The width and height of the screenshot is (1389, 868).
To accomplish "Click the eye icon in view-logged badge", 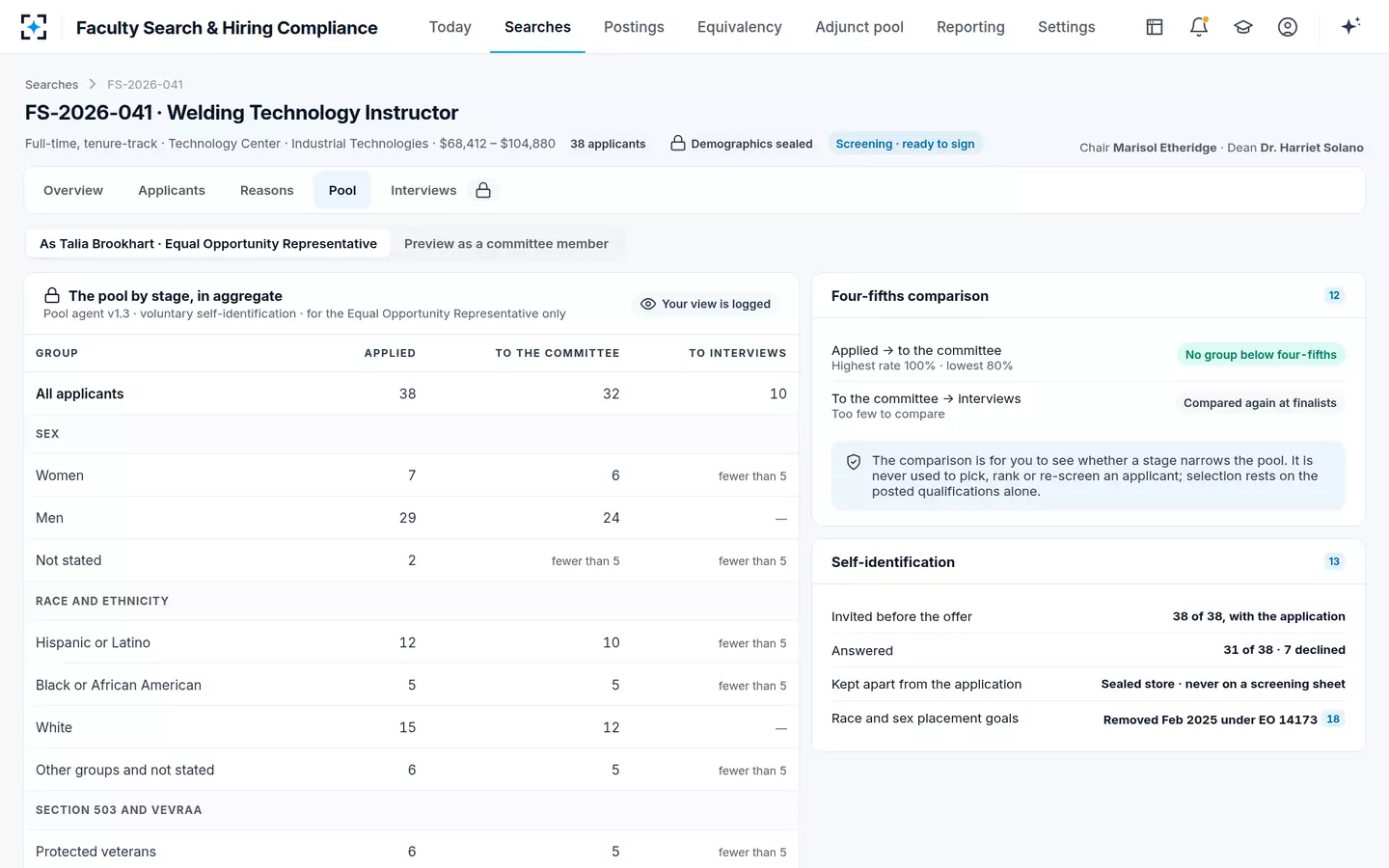I will coord(648,304).
